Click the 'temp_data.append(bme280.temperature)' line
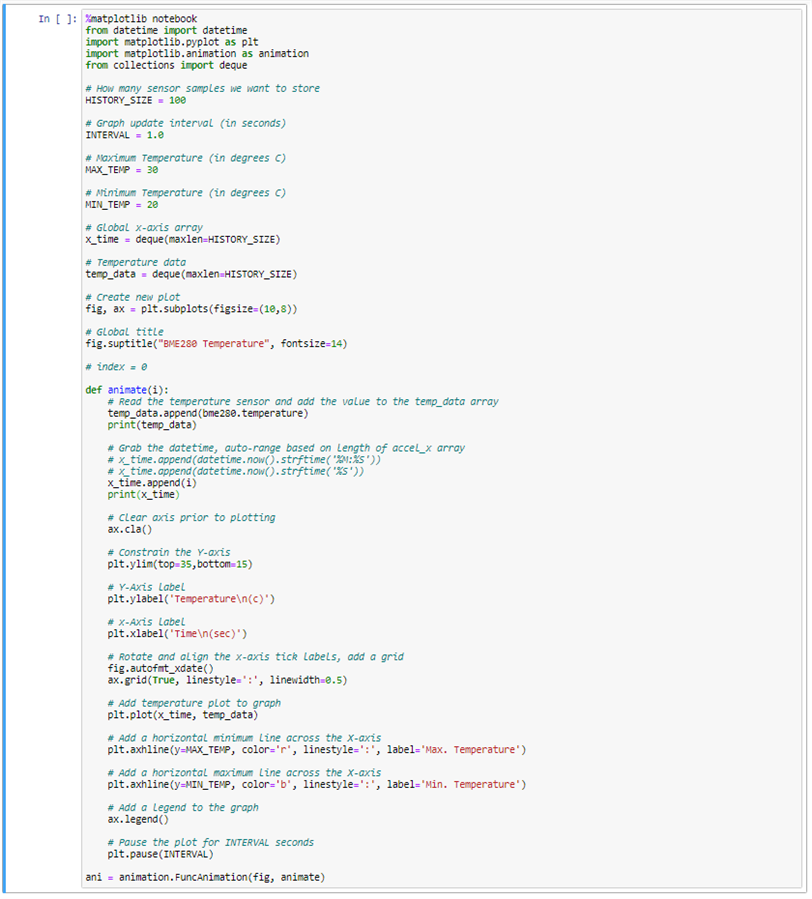 208,413
